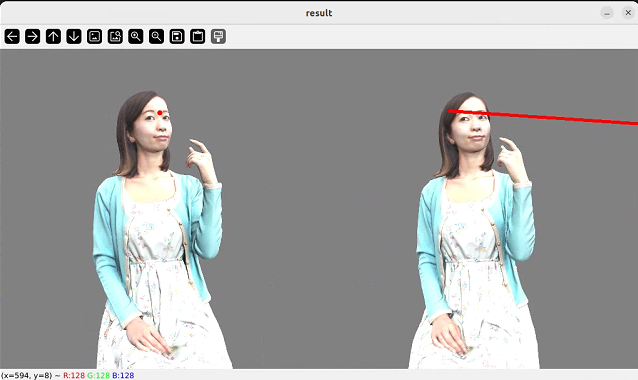Click the G:128 value in status bar
The width and height of the screenshot is (638, 380).
pos(98,375)
